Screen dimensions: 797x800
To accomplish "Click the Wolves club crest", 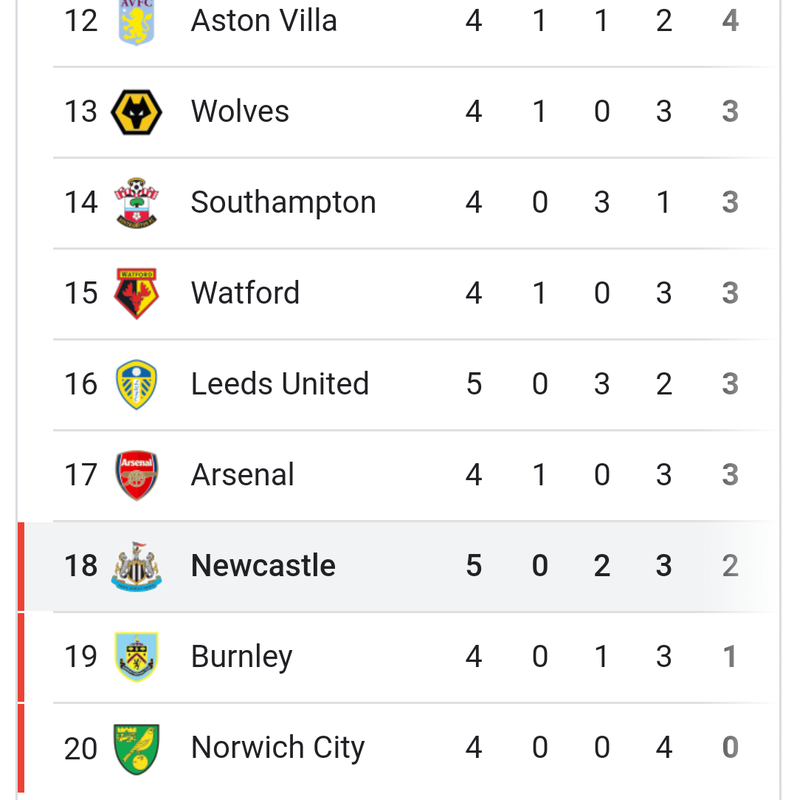I will [136, 112].
